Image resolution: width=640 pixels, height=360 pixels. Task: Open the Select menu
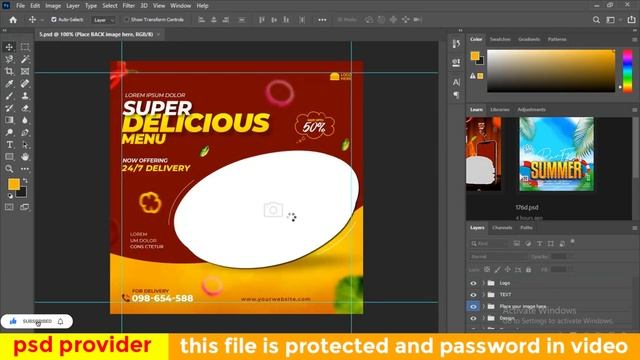110,6
